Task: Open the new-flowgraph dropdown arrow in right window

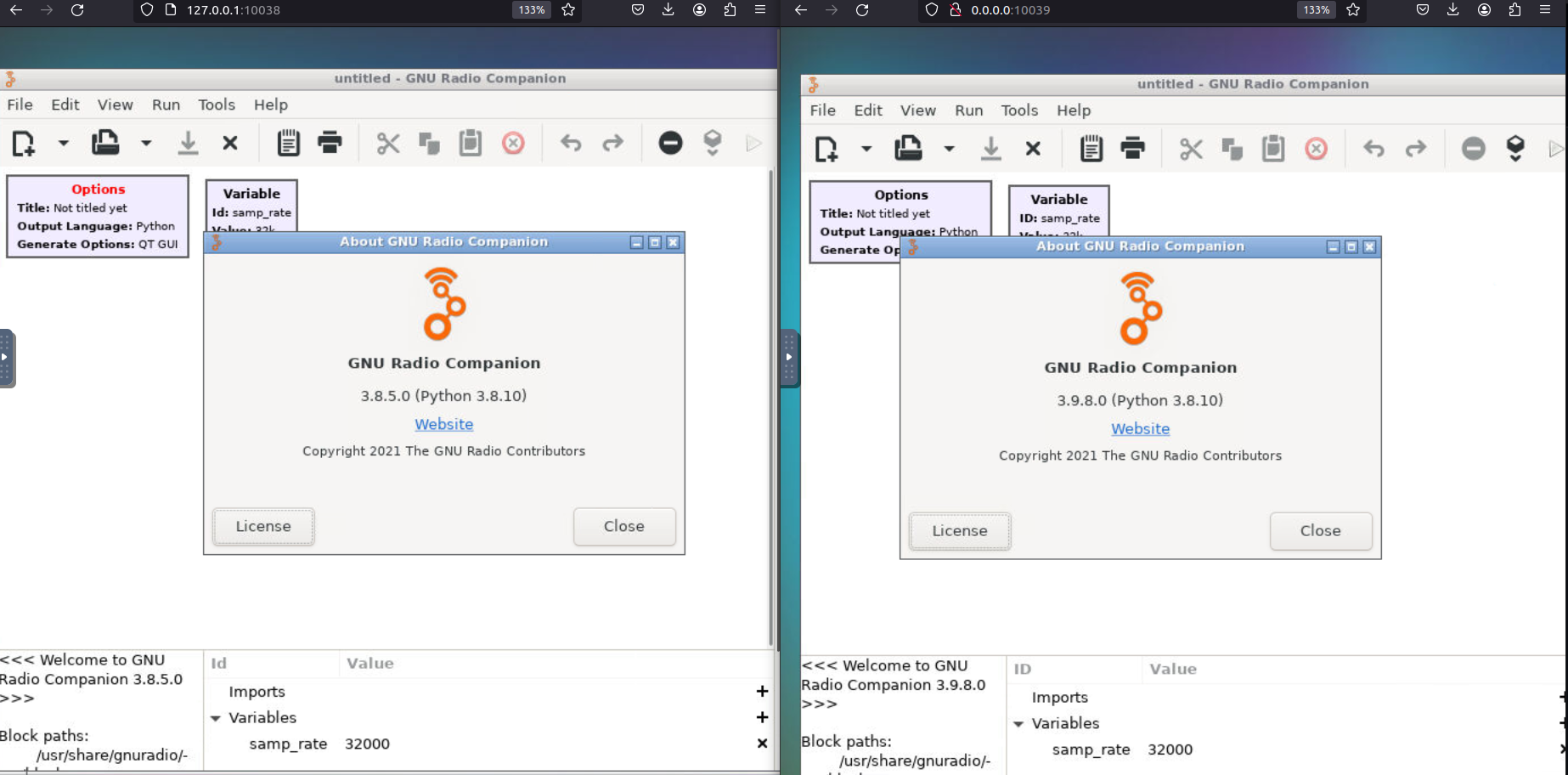Action: [x=866, y=149]
